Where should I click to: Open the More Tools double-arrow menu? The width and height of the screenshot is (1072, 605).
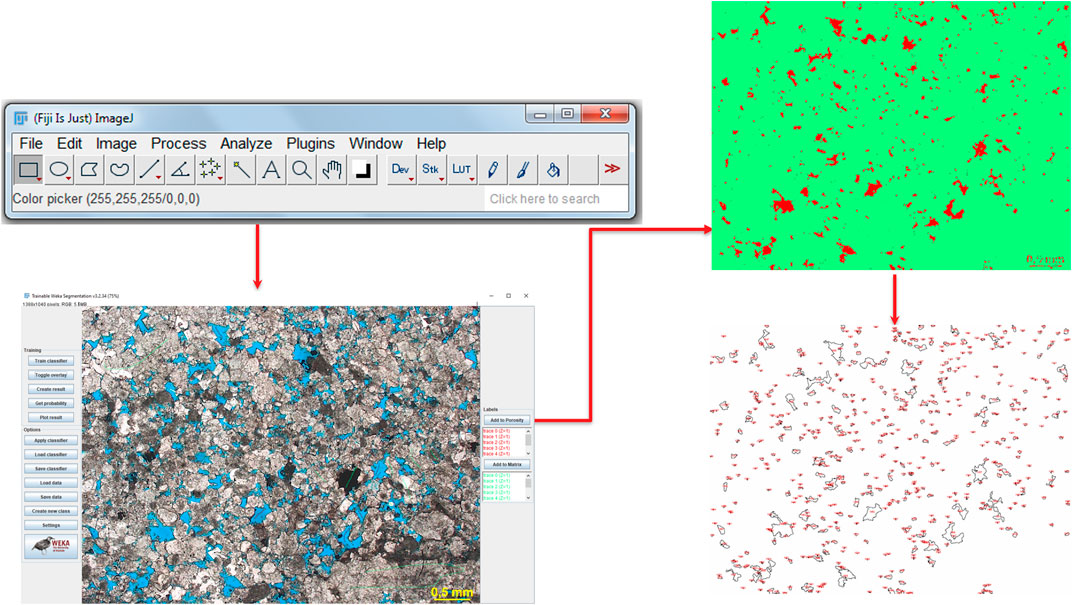(613, 170)
